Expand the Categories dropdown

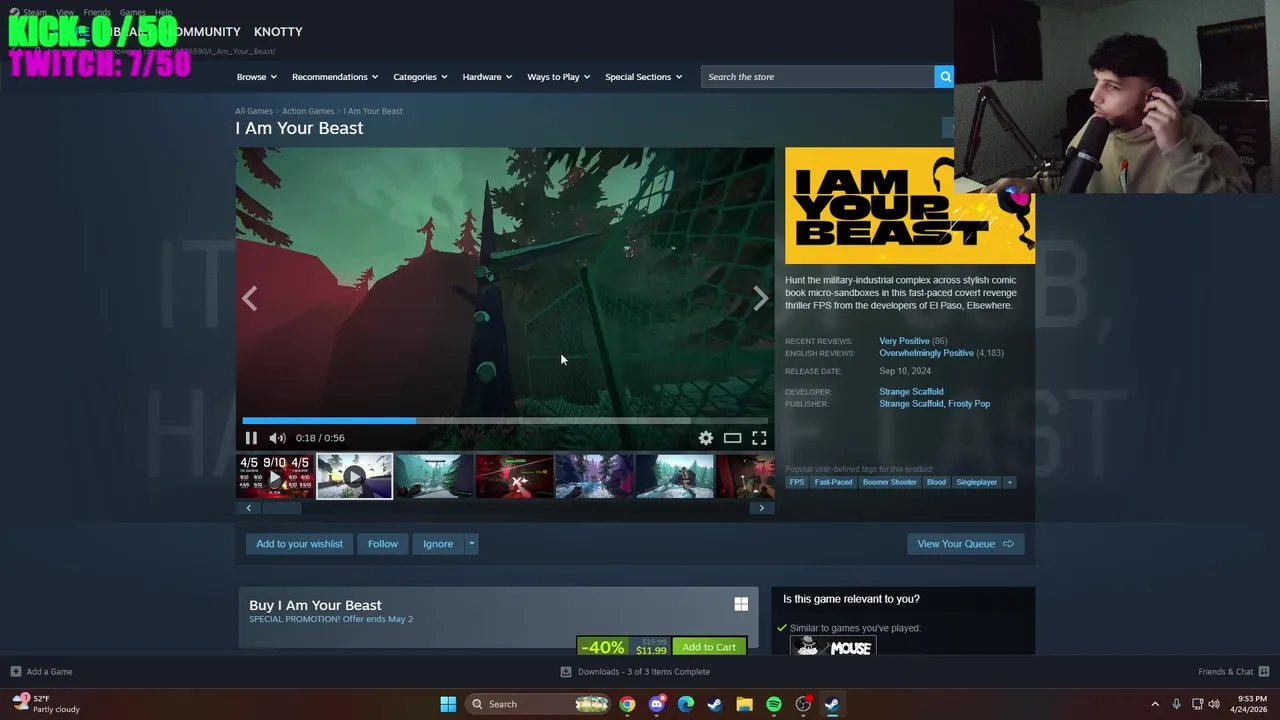tap(420, 77)
